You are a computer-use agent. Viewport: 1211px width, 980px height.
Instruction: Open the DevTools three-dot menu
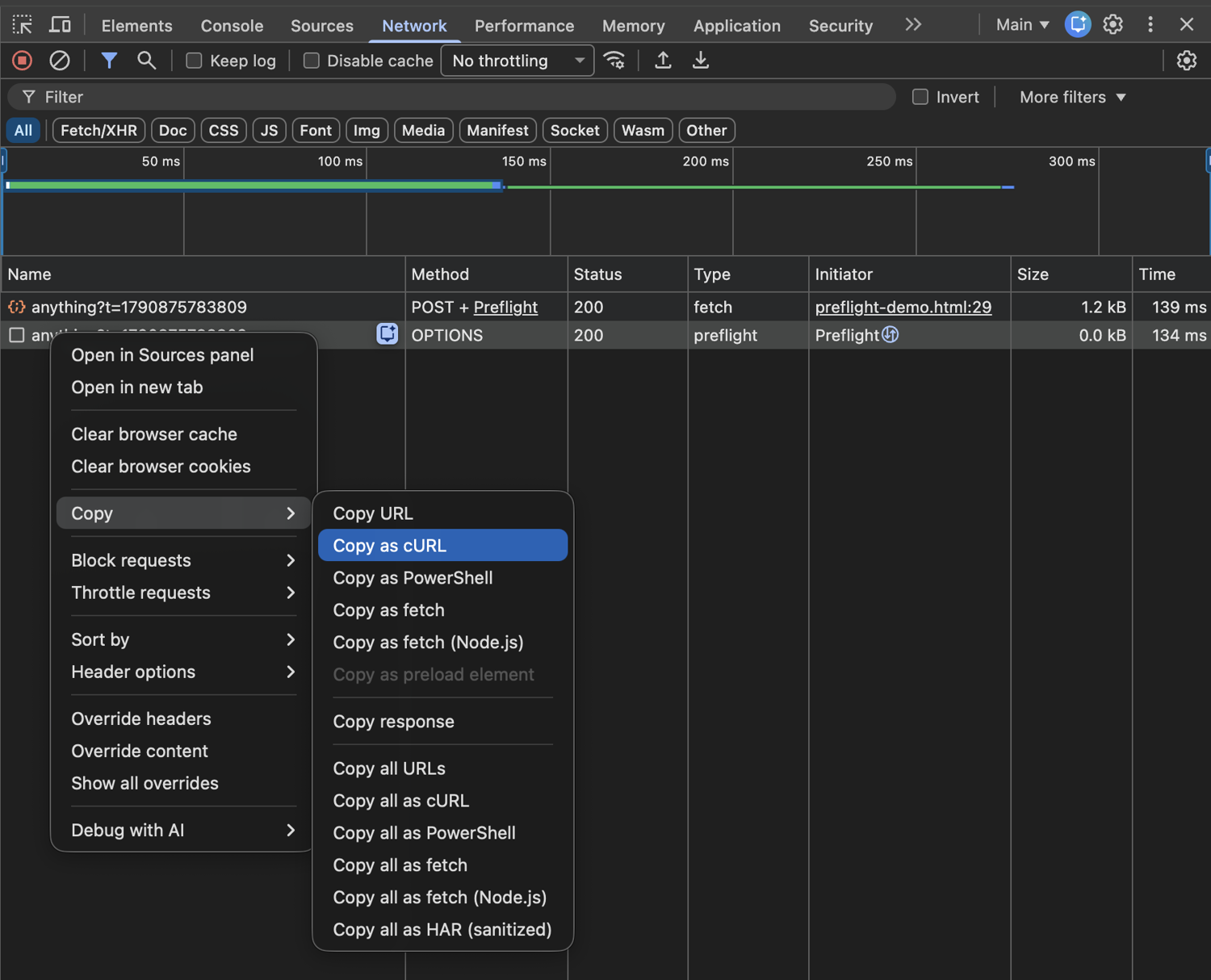click(1150, 25)
